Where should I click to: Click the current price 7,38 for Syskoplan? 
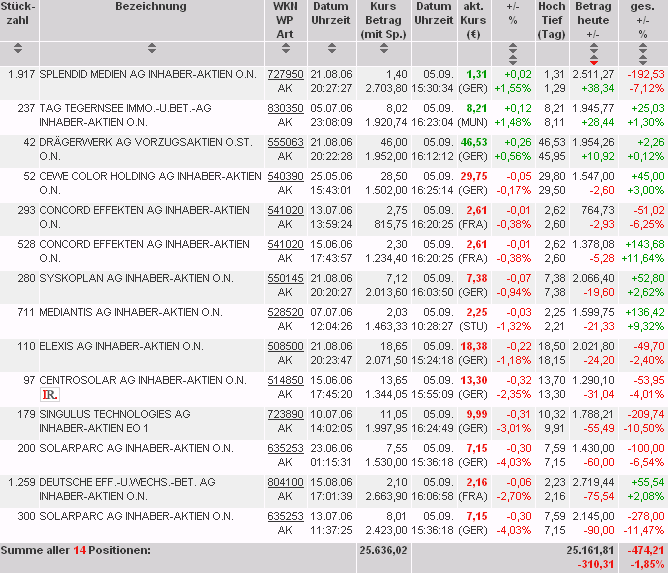tap(476, 278)
